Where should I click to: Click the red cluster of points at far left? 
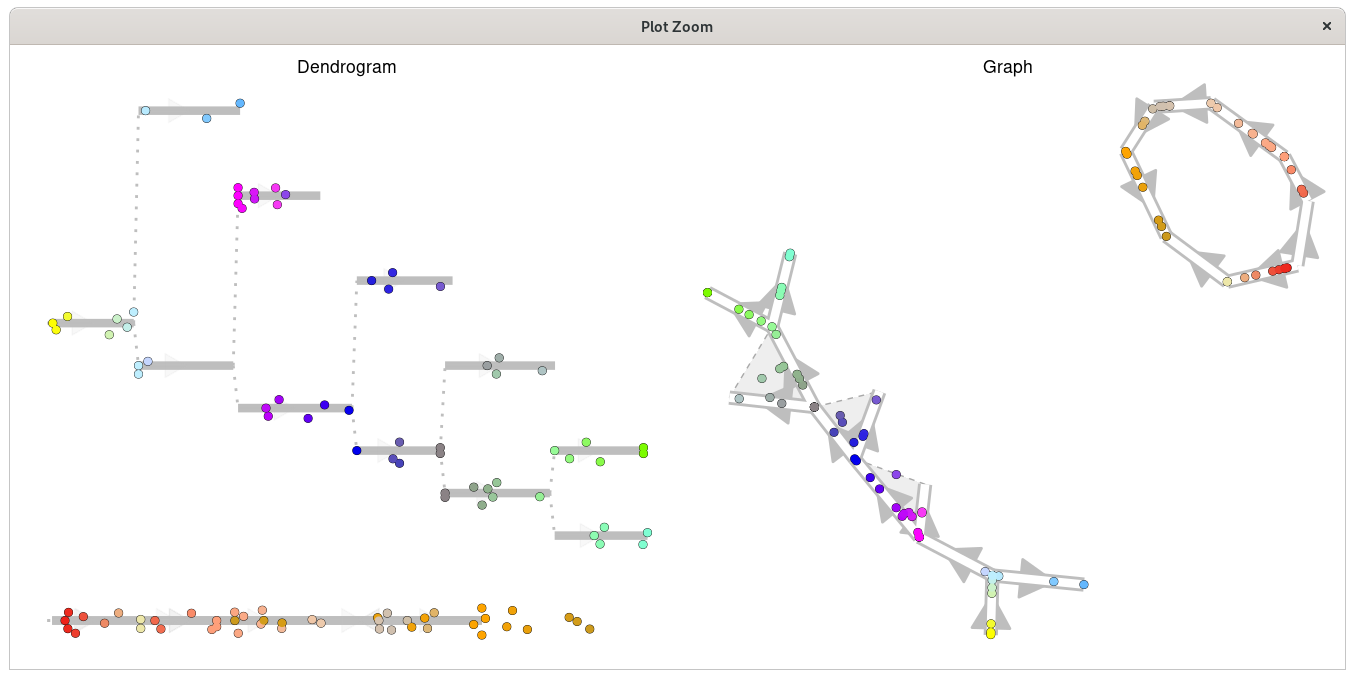(x=68, y=620)
